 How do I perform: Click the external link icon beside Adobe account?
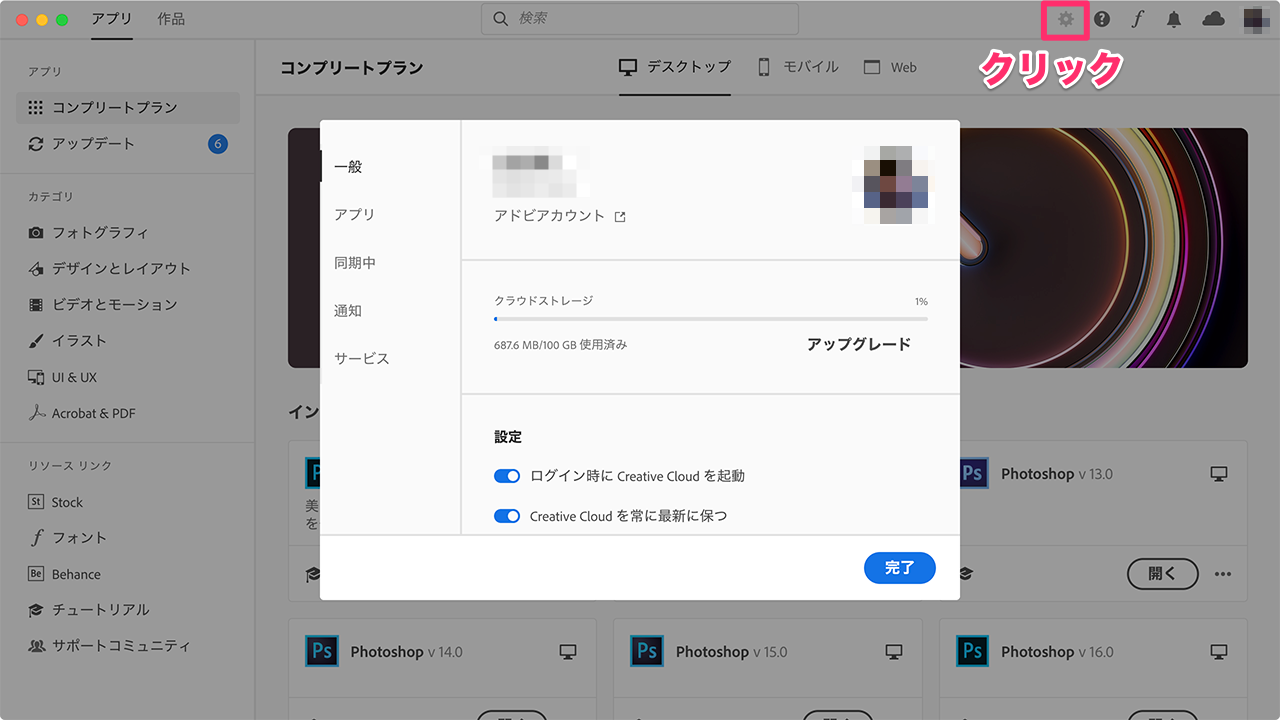pyautogui.click(x=620, y=216)
